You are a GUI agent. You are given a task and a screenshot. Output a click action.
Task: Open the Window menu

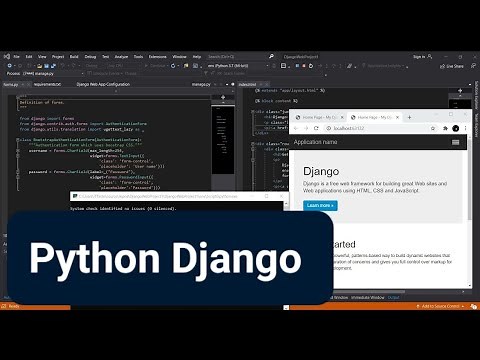click(179, 57)
